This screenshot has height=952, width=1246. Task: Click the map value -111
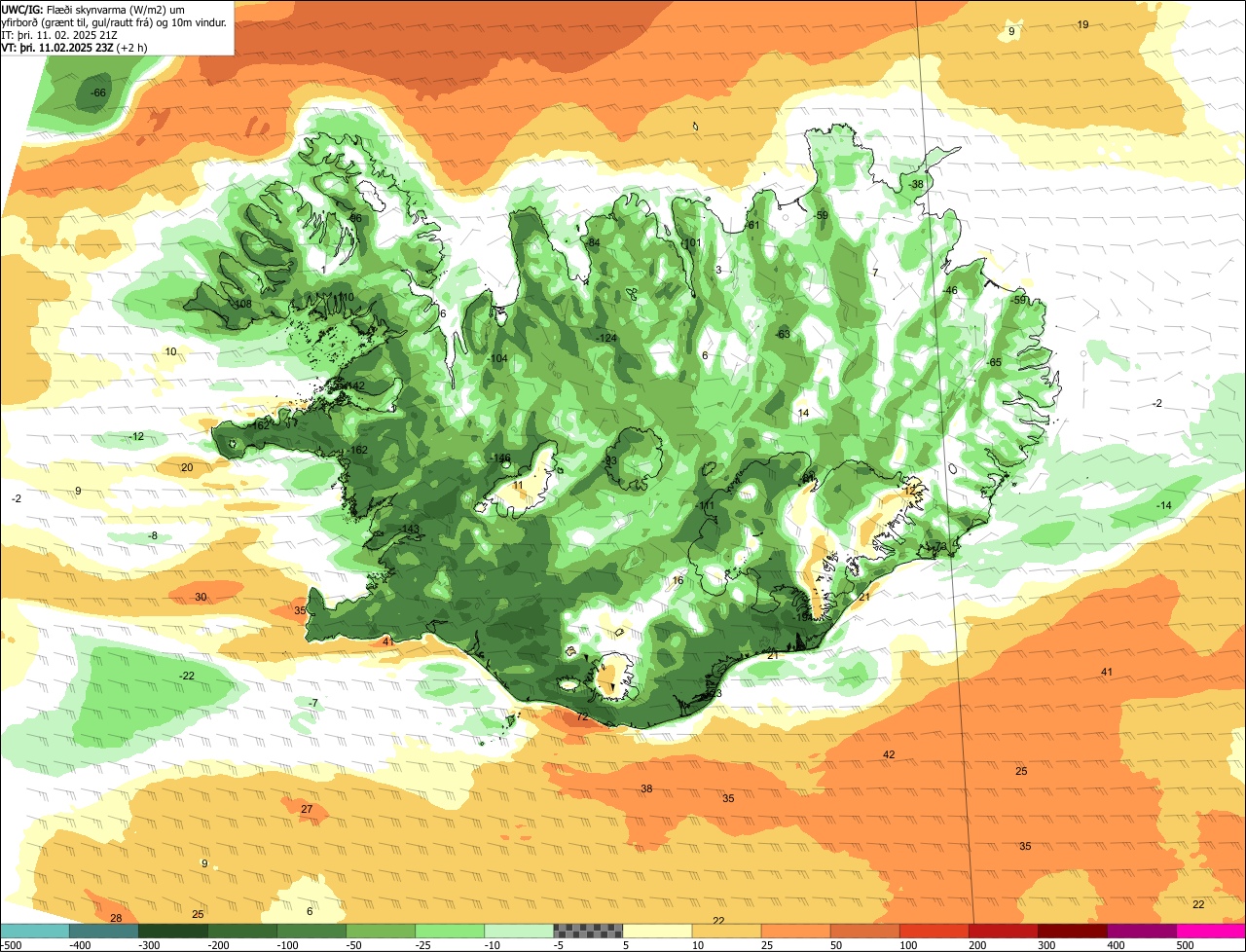(706, 506)
